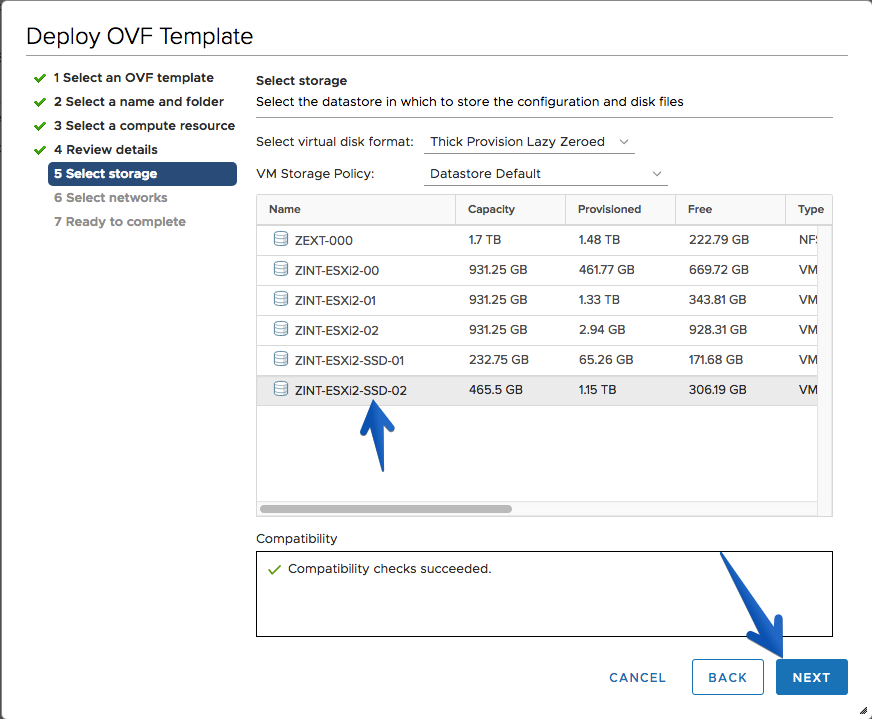This screenshot has height=719, width=872.
Task: Click the datastore icon for ZEXT-000
Action: tap(281, 239)
